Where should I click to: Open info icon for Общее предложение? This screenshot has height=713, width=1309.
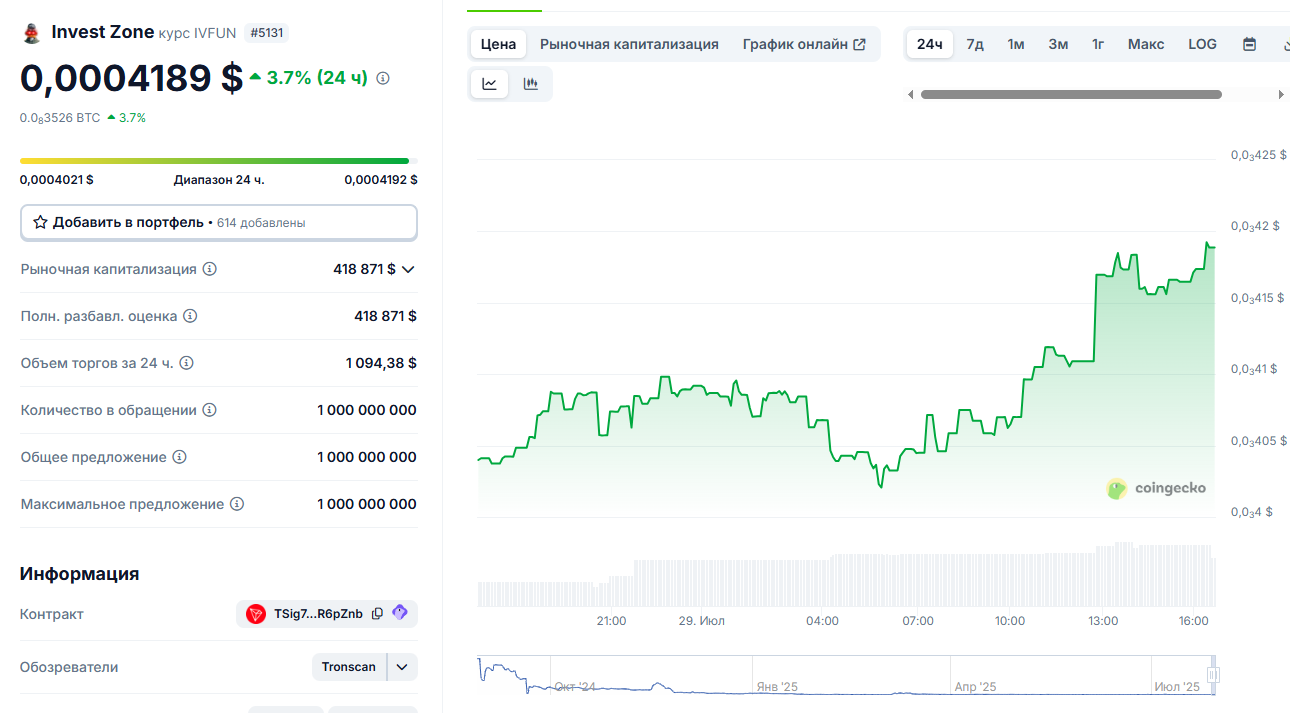point(179,457)
